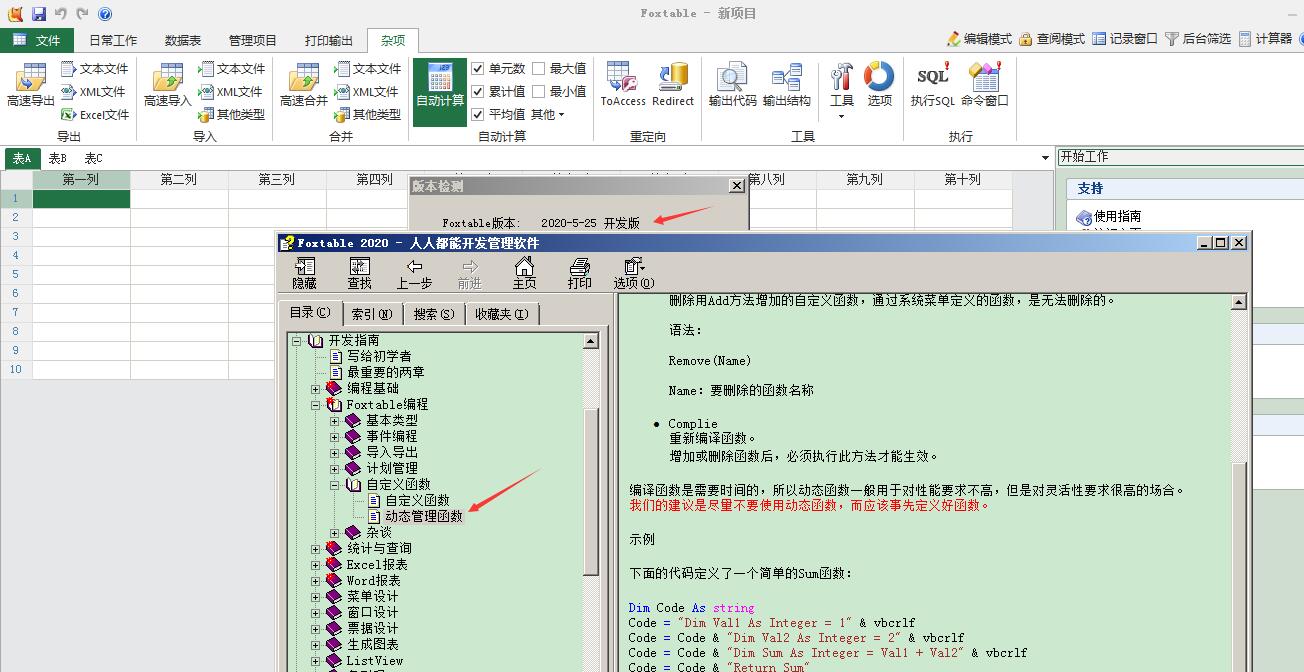
Task: Click the 高速导入 fast import icon
Action: (x=167, y=86)
